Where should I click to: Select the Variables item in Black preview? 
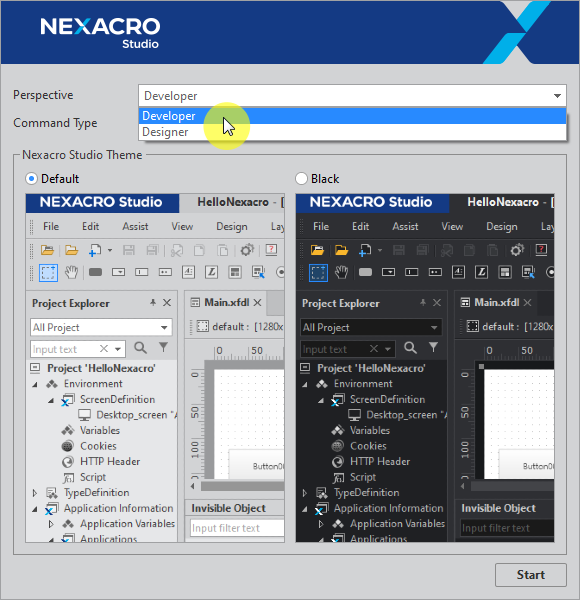click(370, 430)
